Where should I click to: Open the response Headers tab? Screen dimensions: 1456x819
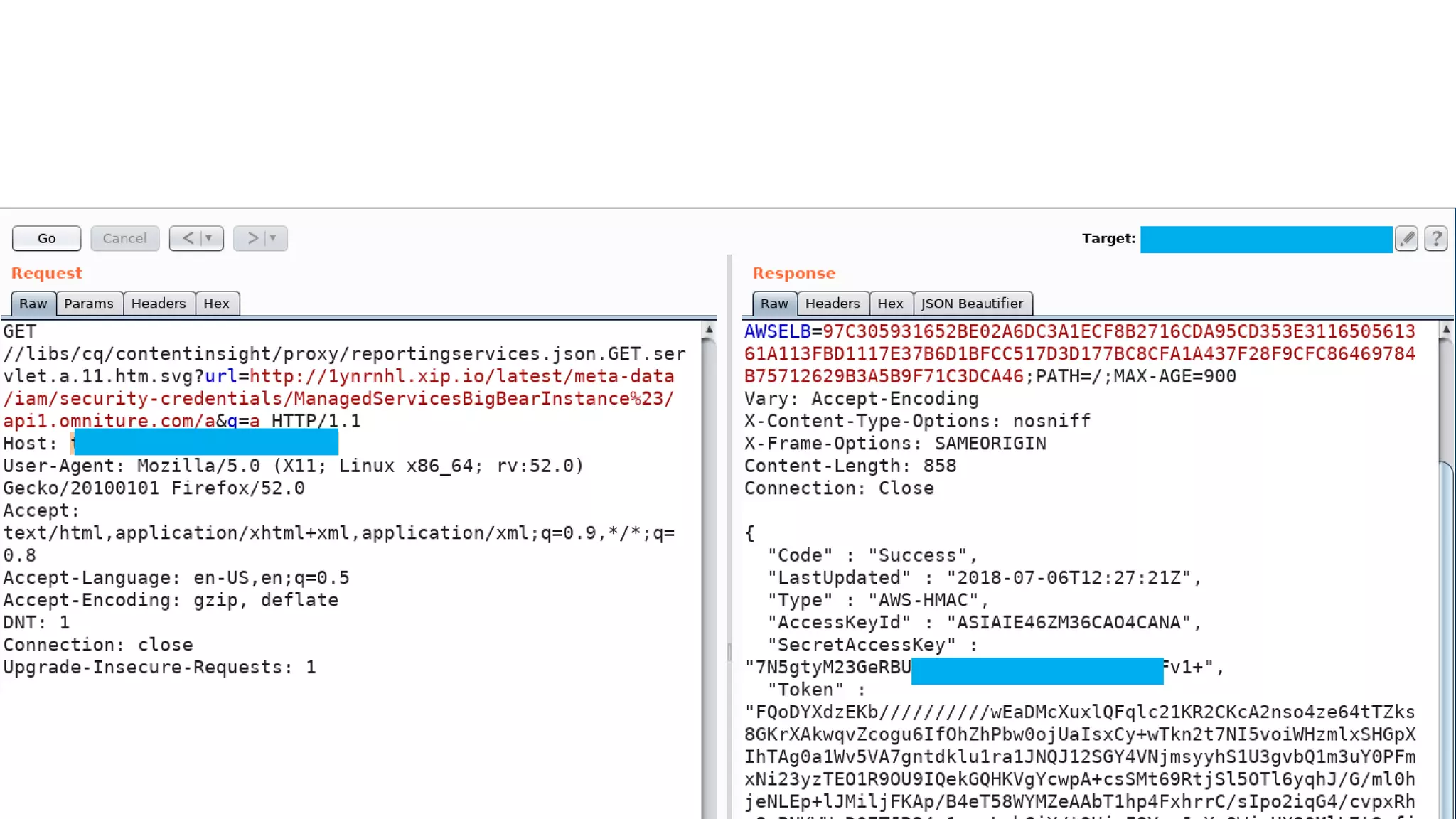pyautogui.click(x=833, y=304)
